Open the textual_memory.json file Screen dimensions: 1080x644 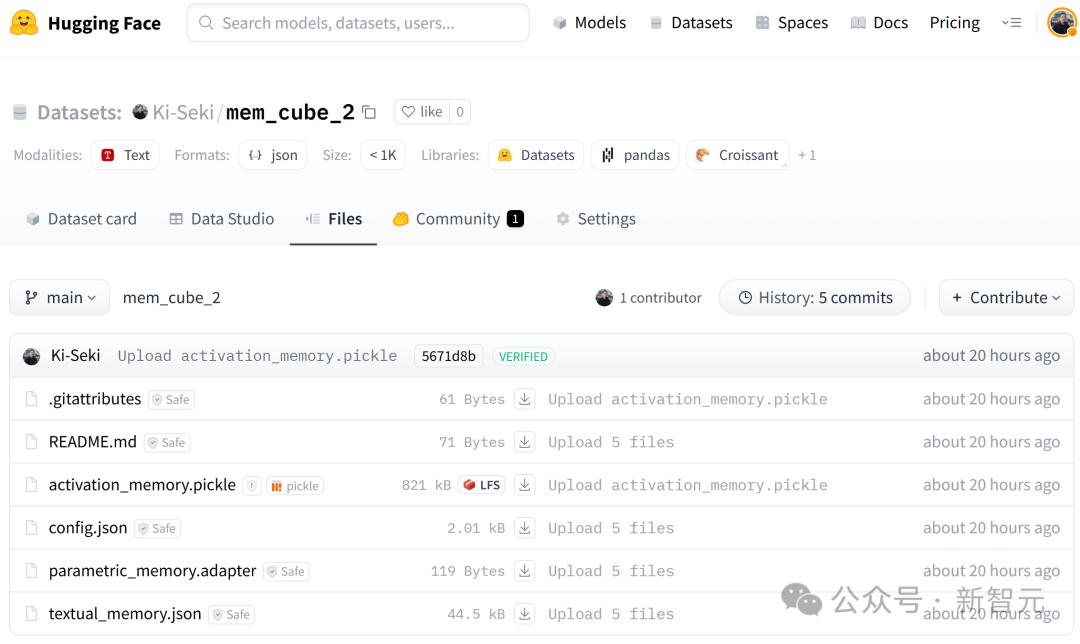(125, 614)
